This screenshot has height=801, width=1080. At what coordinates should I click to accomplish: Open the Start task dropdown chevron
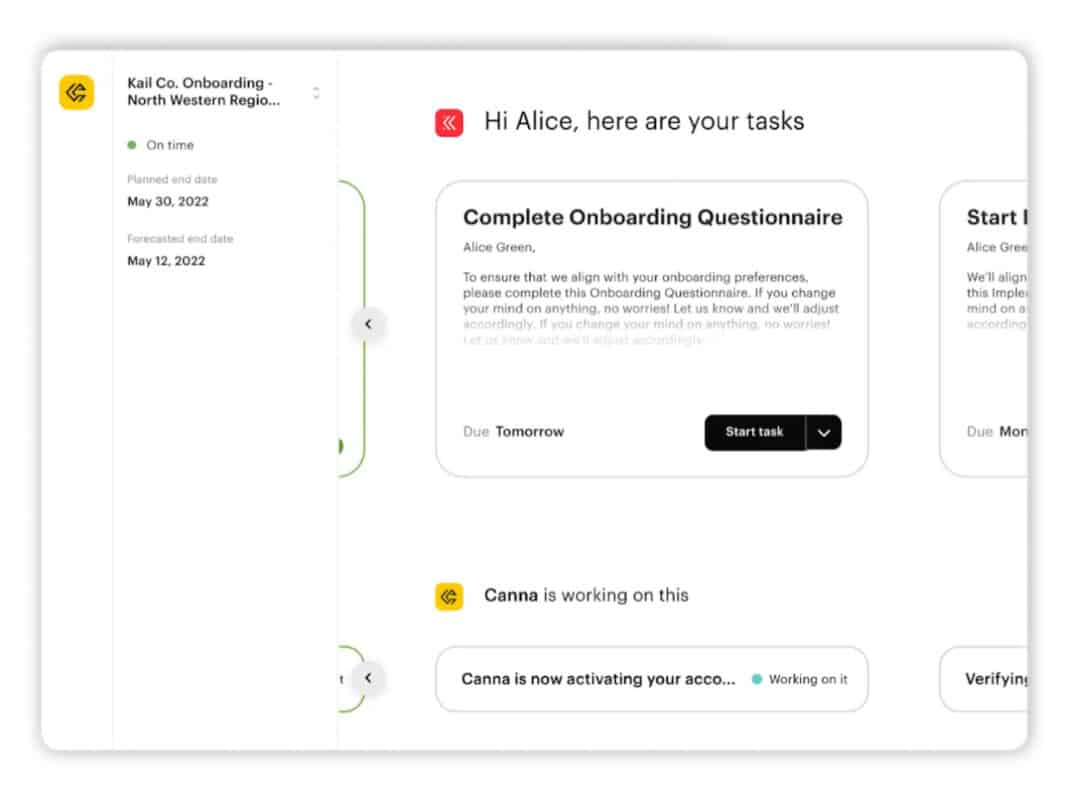[824, 432]
